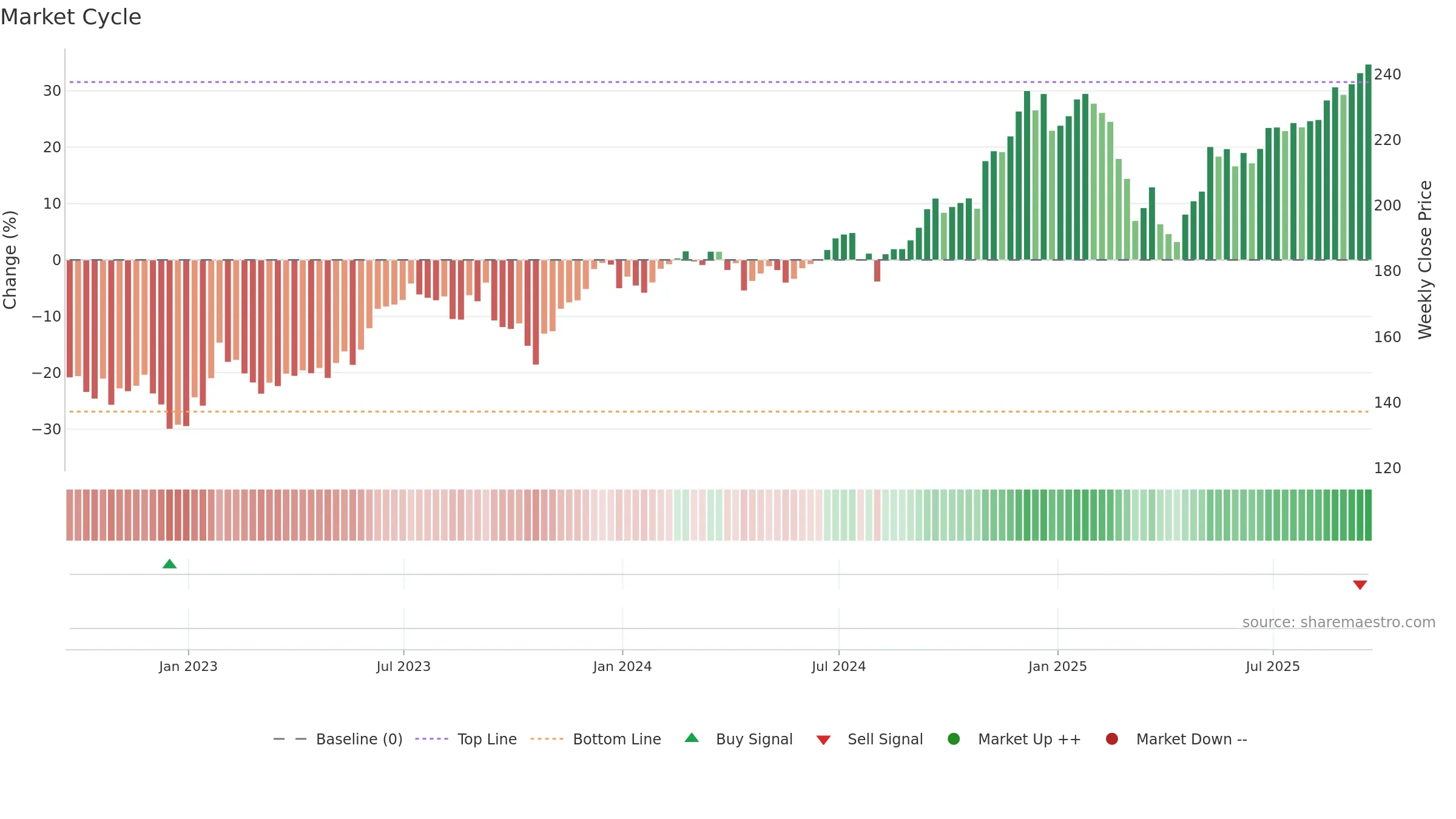The height and width of the screenshot is (819, 1456).
Task: Click the Weekly Close Price axis title
Action: coord(1425,260)
